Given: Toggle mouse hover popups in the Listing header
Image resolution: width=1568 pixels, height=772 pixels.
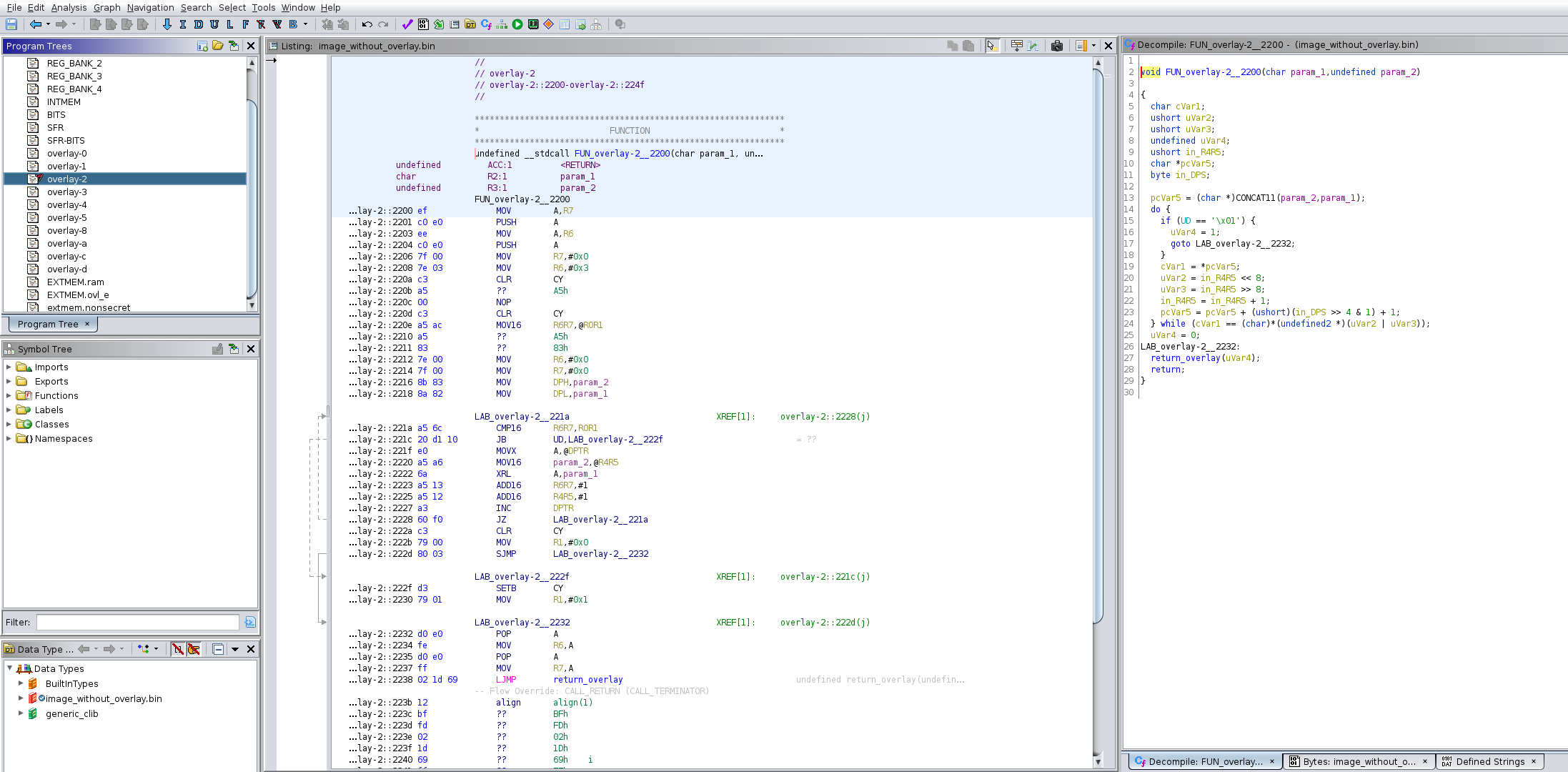Looking at the screenshot, I should click(991, 46).
